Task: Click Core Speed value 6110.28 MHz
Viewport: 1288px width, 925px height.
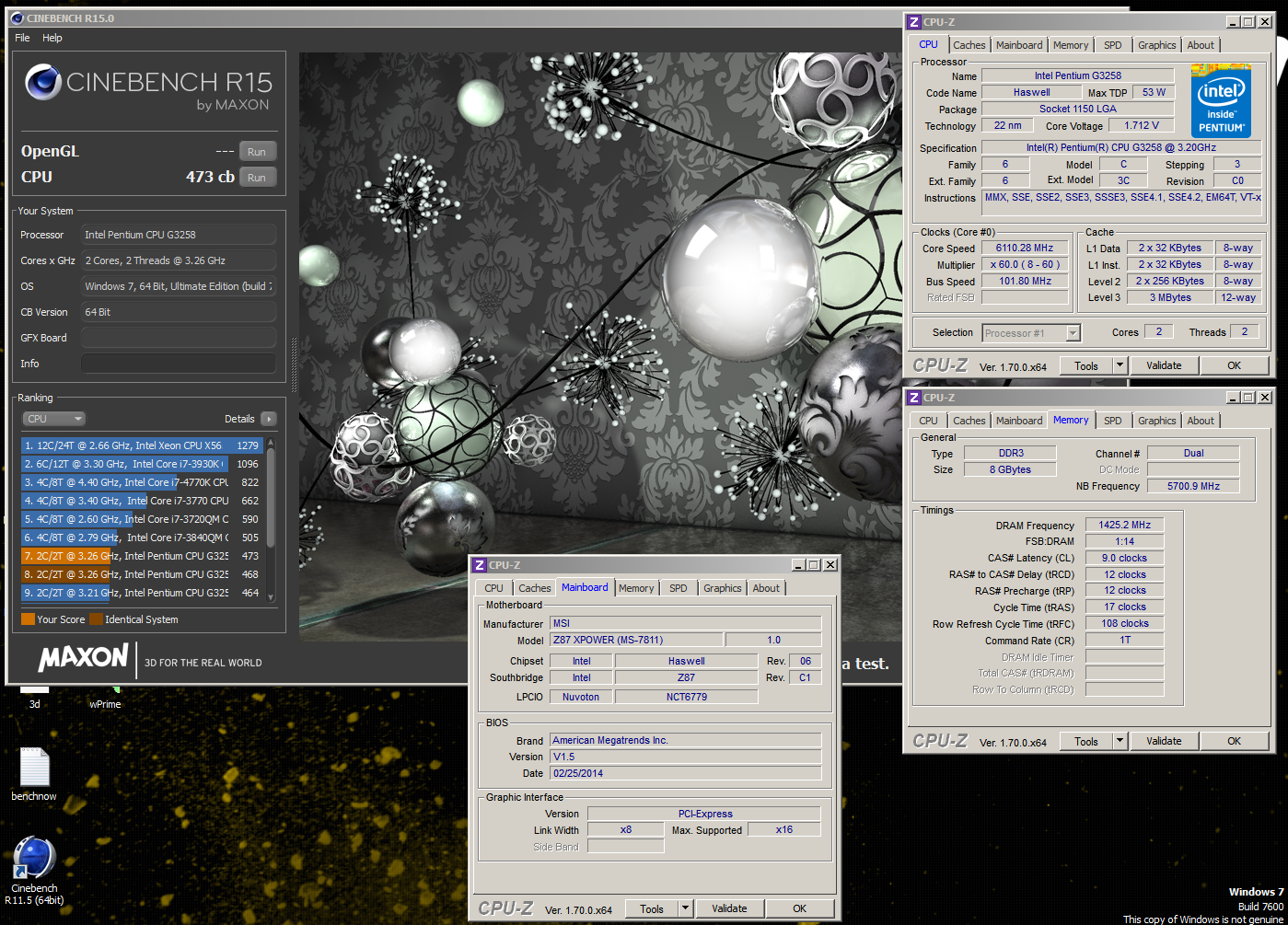Action: click(x=1024, y=249)
